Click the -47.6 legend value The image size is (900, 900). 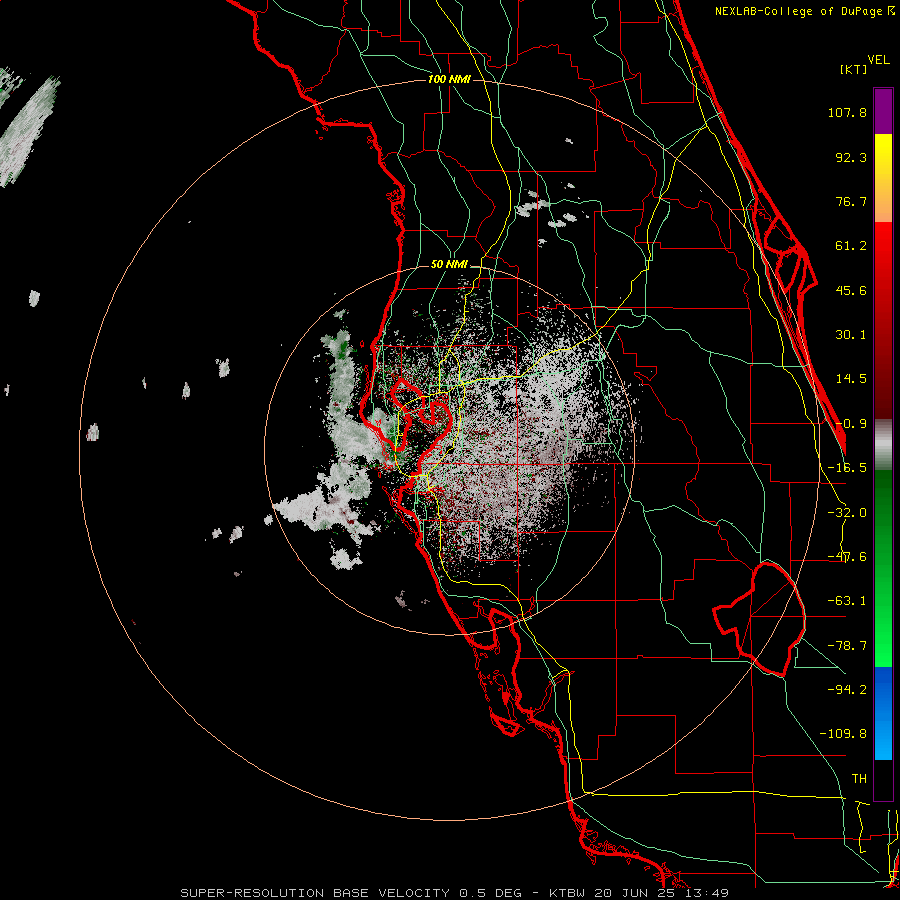tap(847, 557)
